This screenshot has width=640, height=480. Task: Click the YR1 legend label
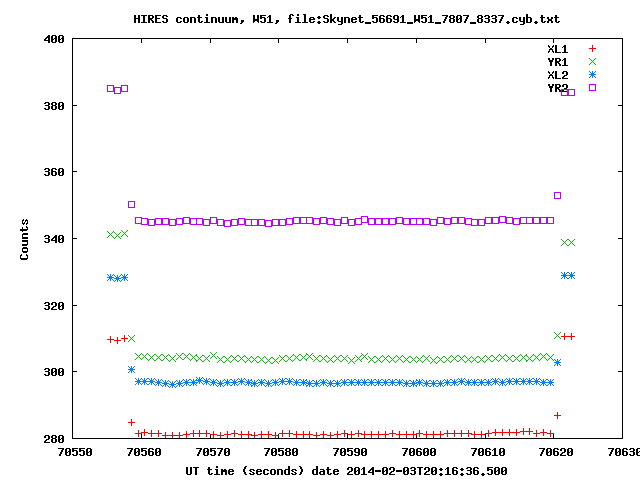click(558, 62)
